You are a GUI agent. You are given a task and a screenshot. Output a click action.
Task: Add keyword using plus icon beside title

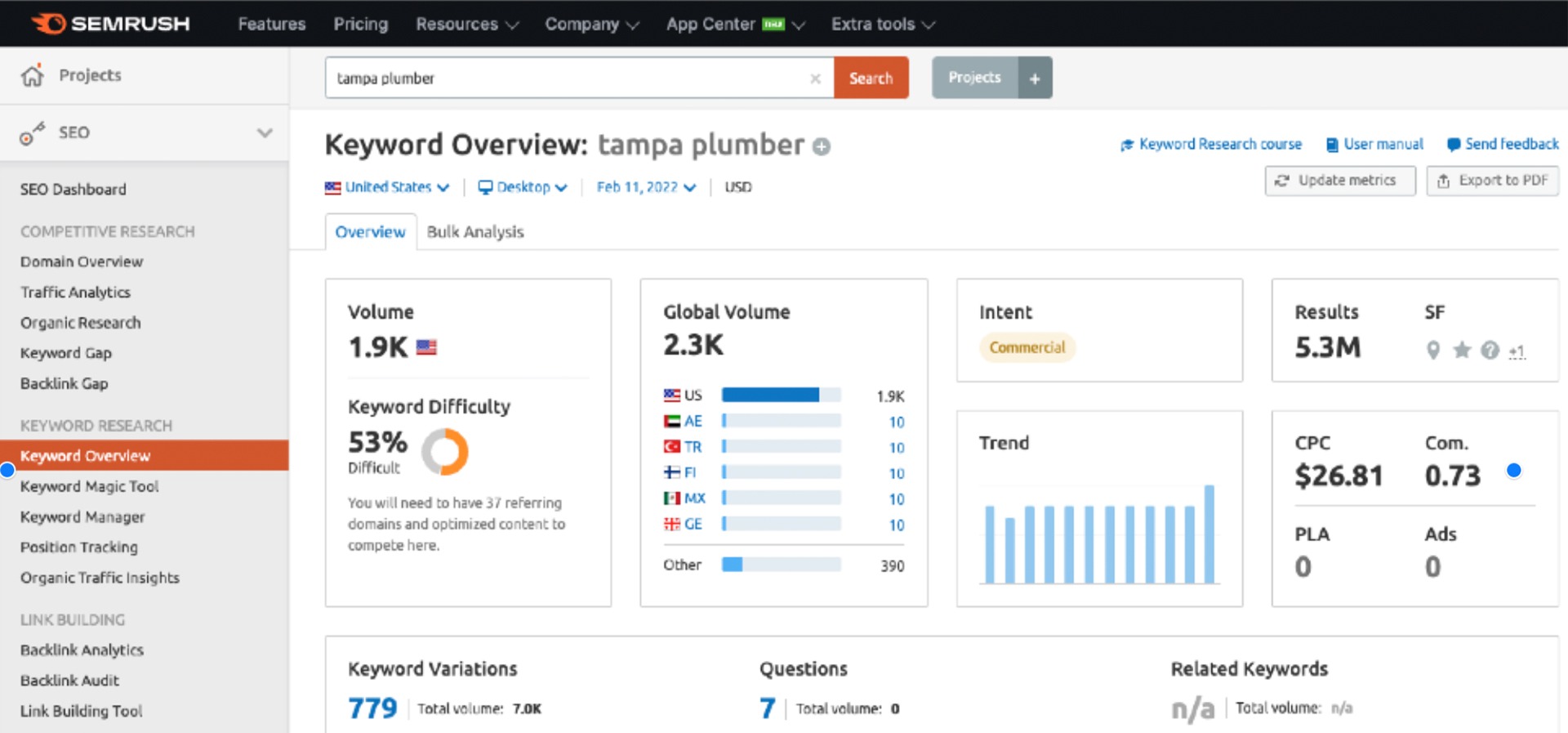[x=822, y=146]
